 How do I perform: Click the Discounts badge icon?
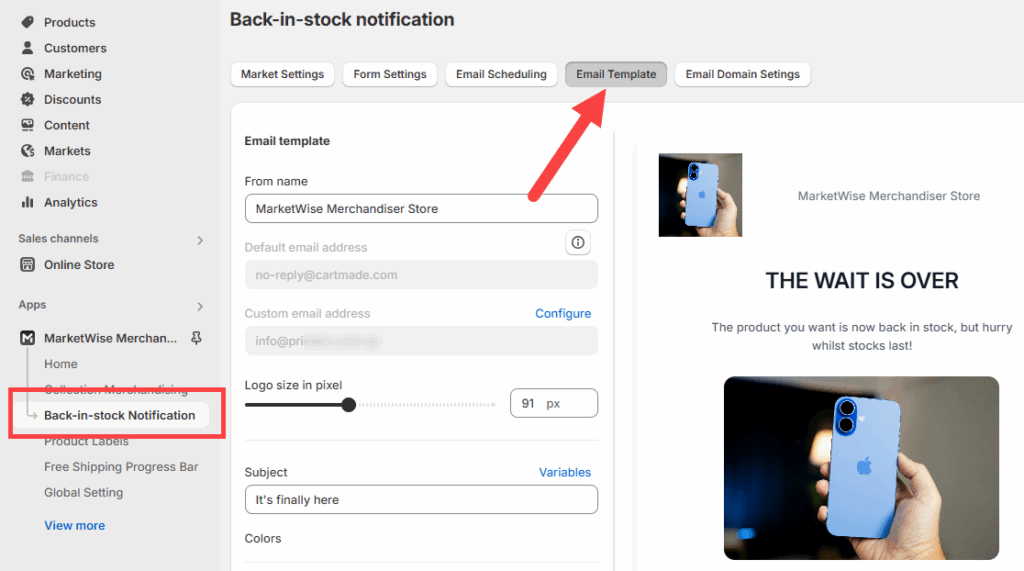pos(27,100)
